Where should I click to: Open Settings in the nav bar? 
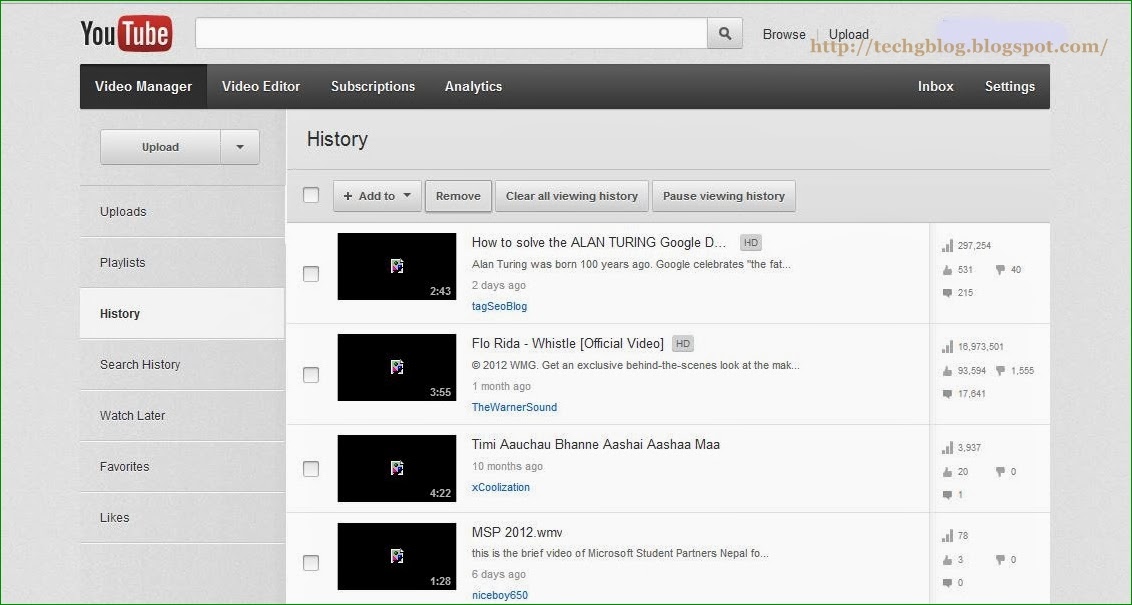point(1010,87)
